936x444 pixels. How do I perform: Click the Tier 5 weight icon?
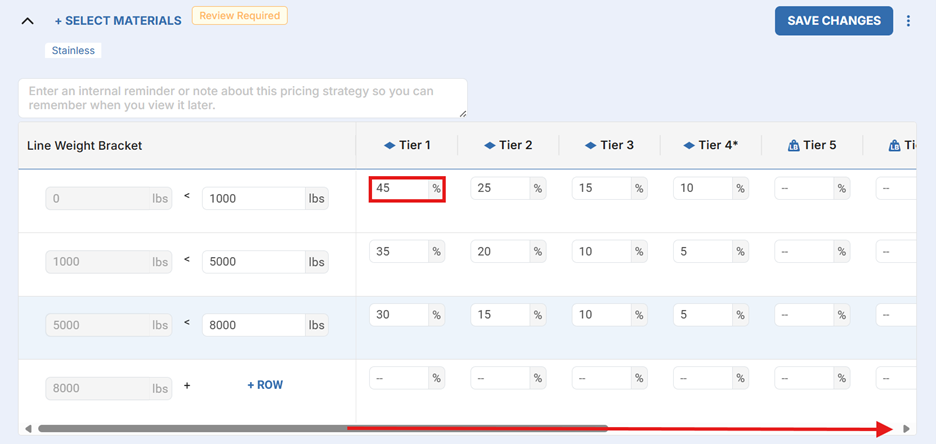point(794,146)
